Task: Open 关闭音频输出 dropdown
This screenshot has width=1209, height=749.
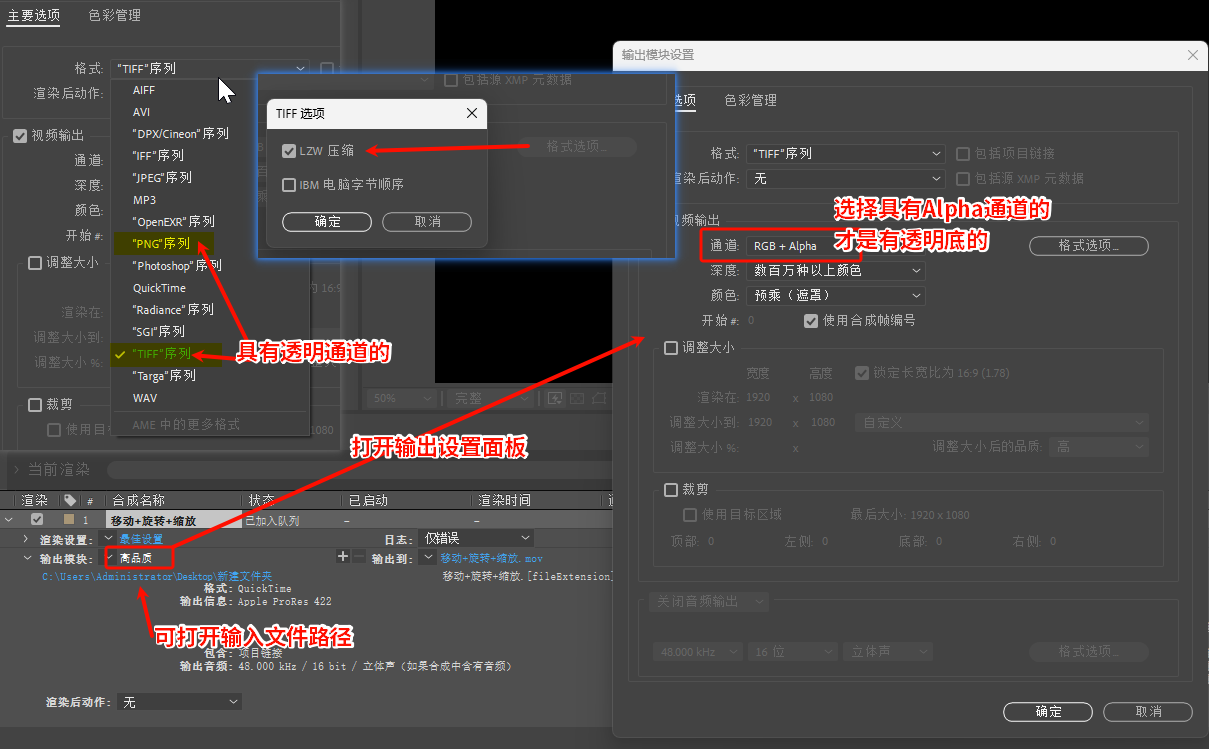Action: 708,602
